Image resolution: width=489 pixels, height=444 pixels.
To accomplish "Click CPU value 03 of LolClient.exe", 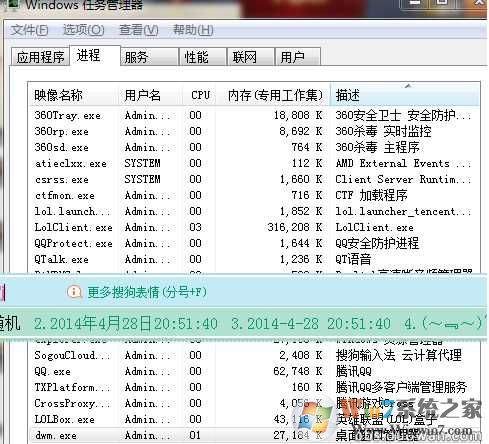I will click(195, 227).
